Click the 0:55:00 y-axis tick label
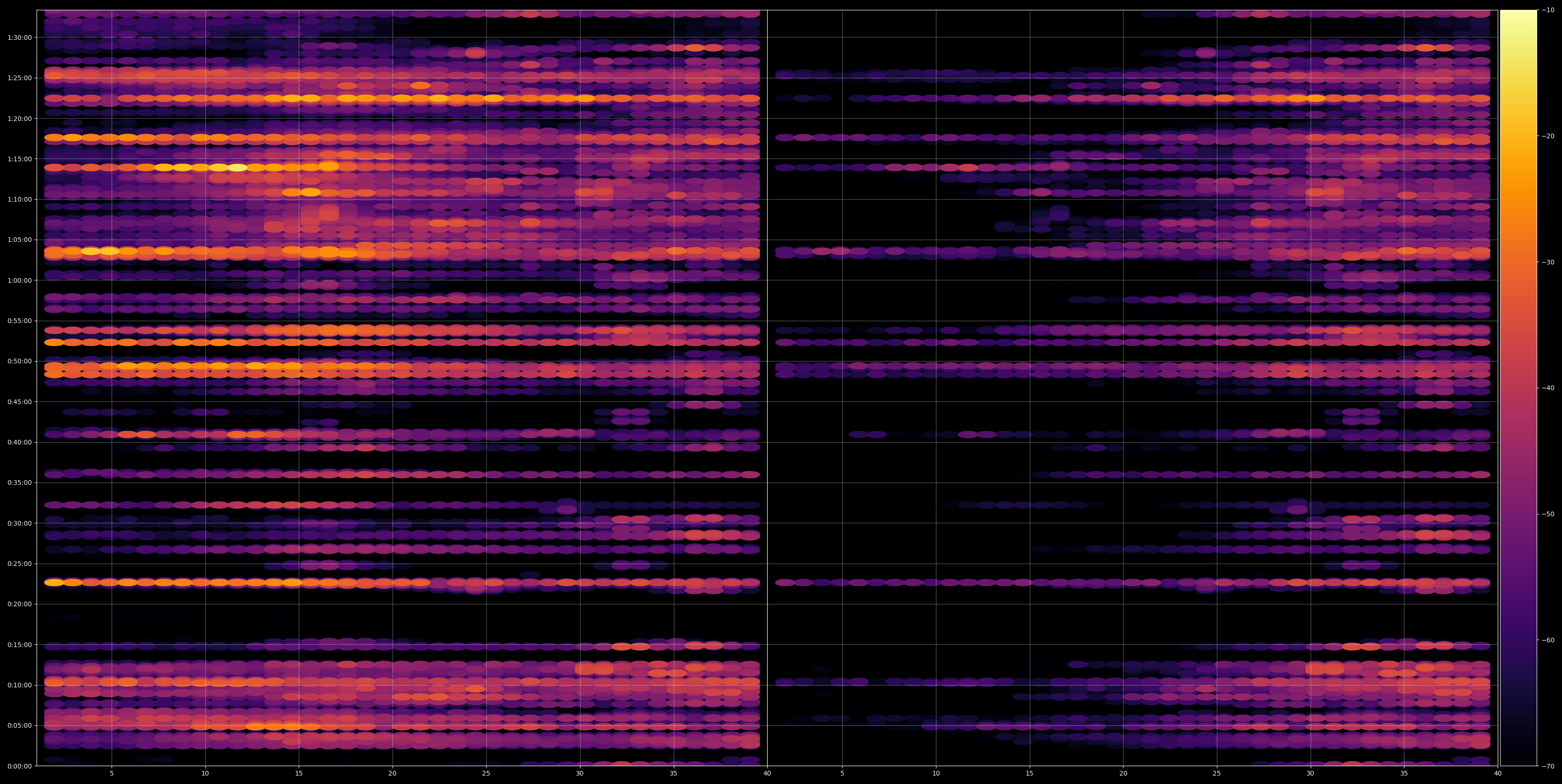The image size is (1562, 784). point(19,321)
